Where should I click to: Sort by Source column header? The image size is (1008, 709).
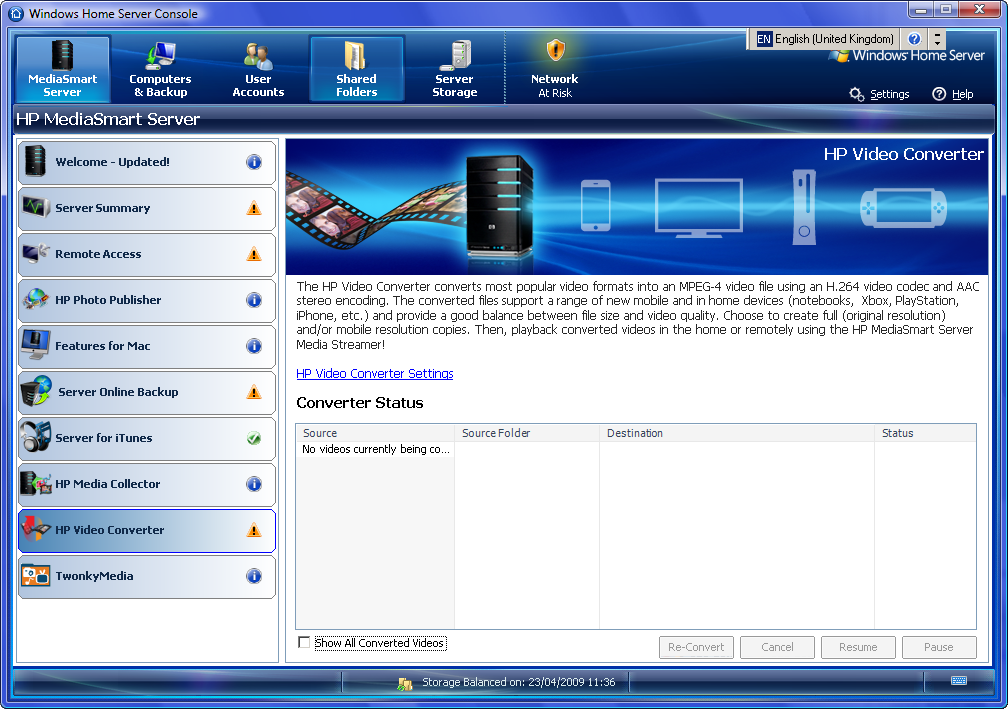coord(375,433)
